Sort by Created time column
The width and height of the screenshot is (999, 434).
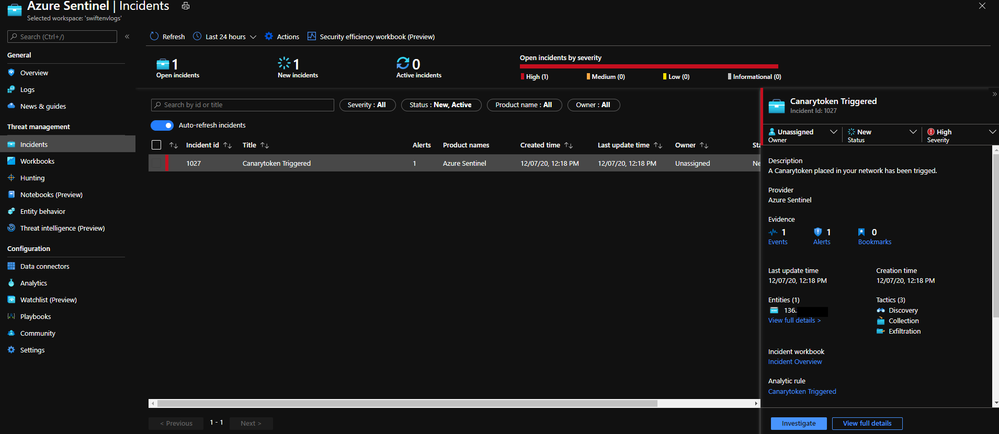tap(546, 145)
